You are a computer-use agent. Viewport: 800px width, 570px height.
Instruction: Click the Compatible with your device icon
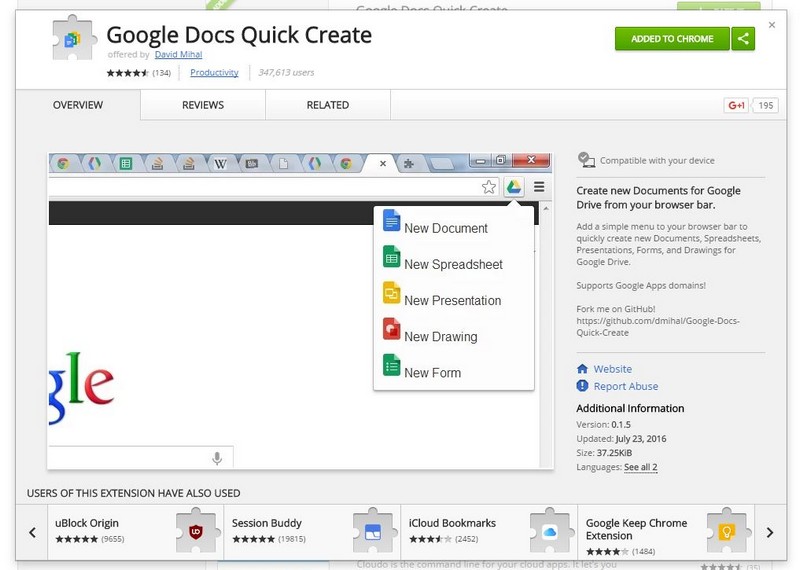click(x=586, y=160)
